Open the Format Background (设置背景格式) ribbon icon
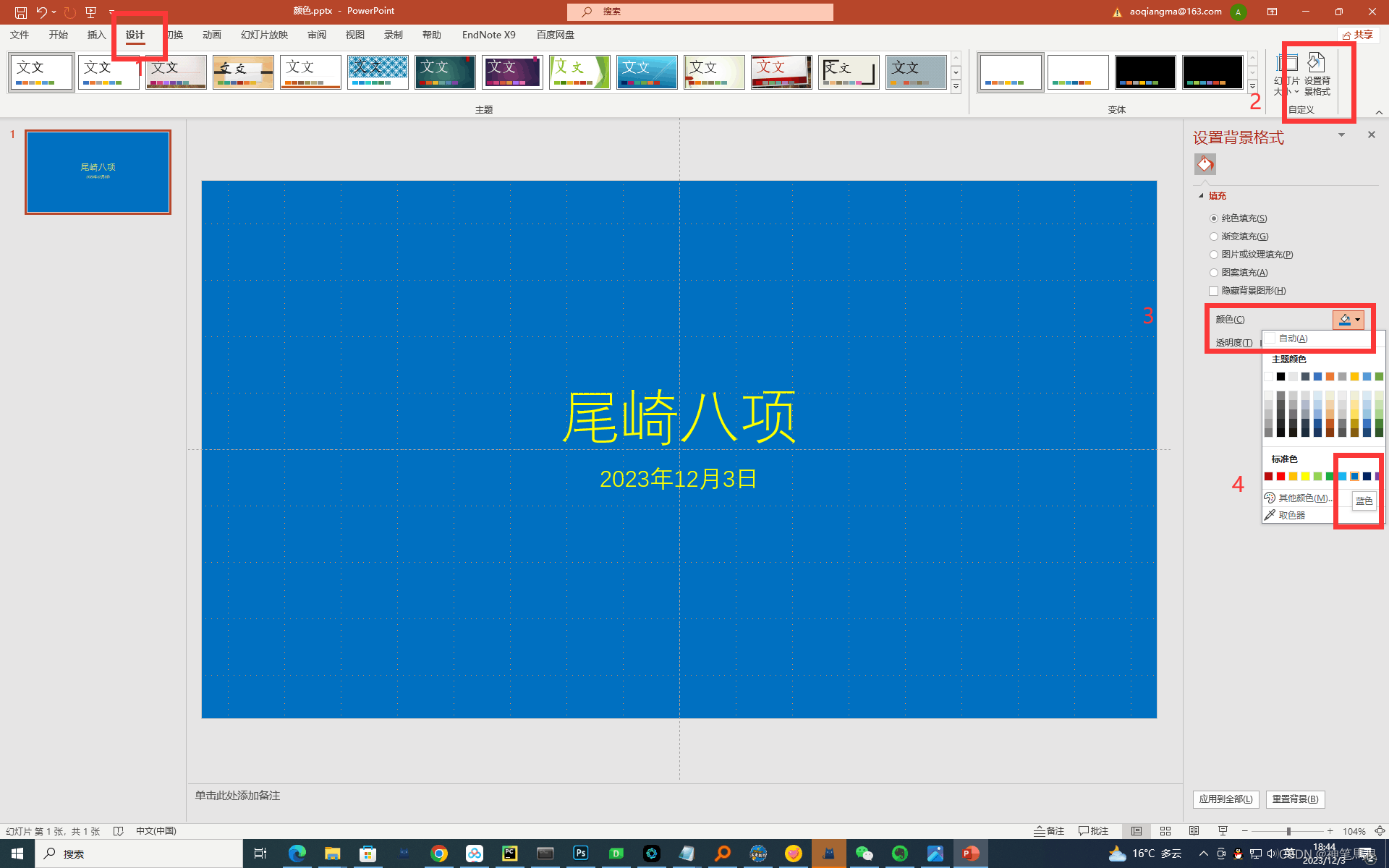Screen dimensions: 1389x868 (1317, 74)
